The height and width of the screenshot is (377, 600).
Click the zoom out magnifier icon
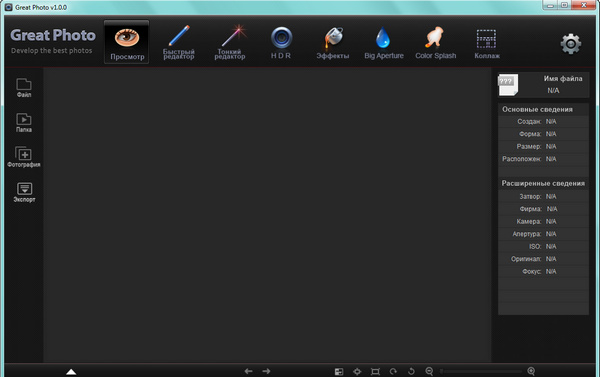click(x=429, y=371)
